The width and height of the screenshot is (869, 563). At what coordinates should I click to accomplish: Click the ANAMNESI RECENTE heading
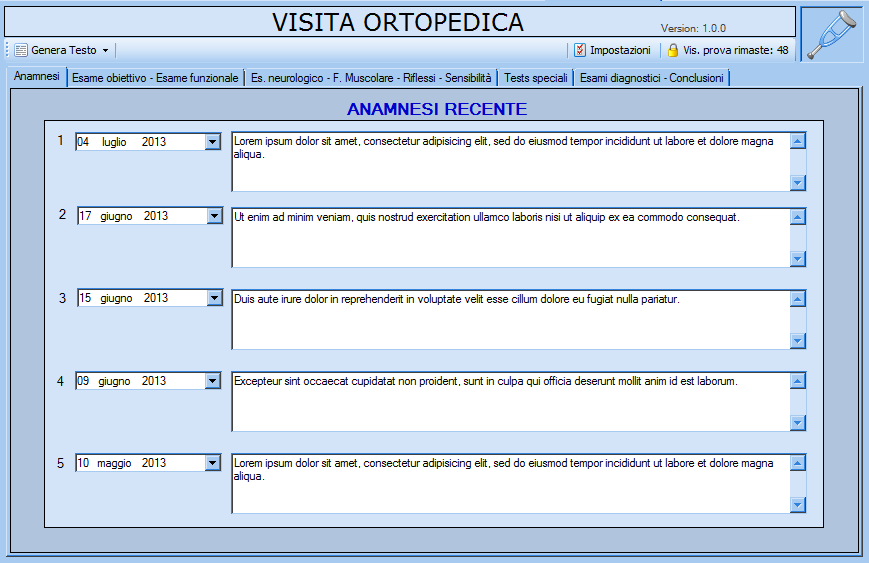point(437,109)
